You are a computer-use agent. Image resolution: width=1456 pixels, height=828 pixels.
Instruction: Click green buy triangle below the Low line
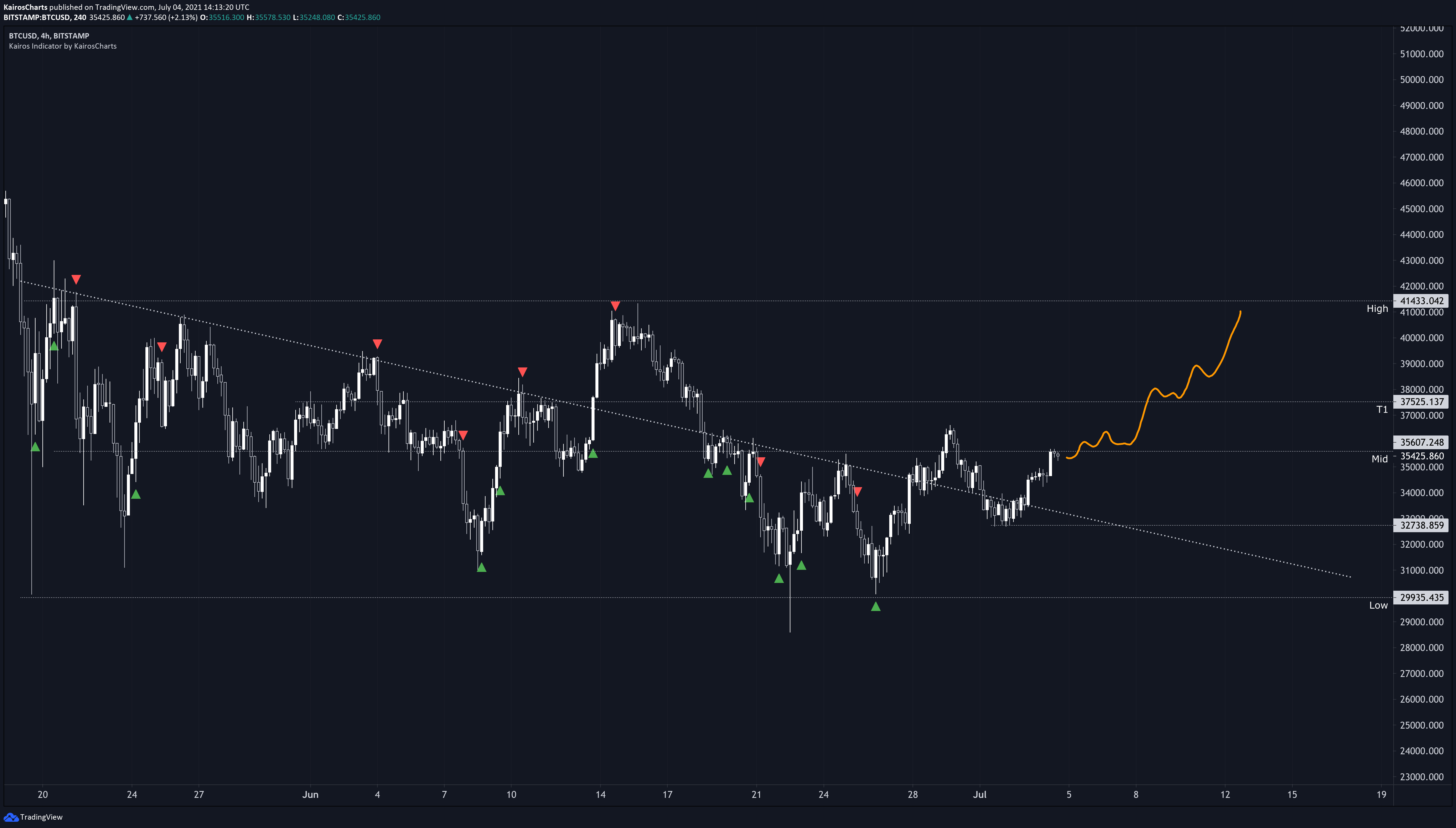tap(875, 607)
